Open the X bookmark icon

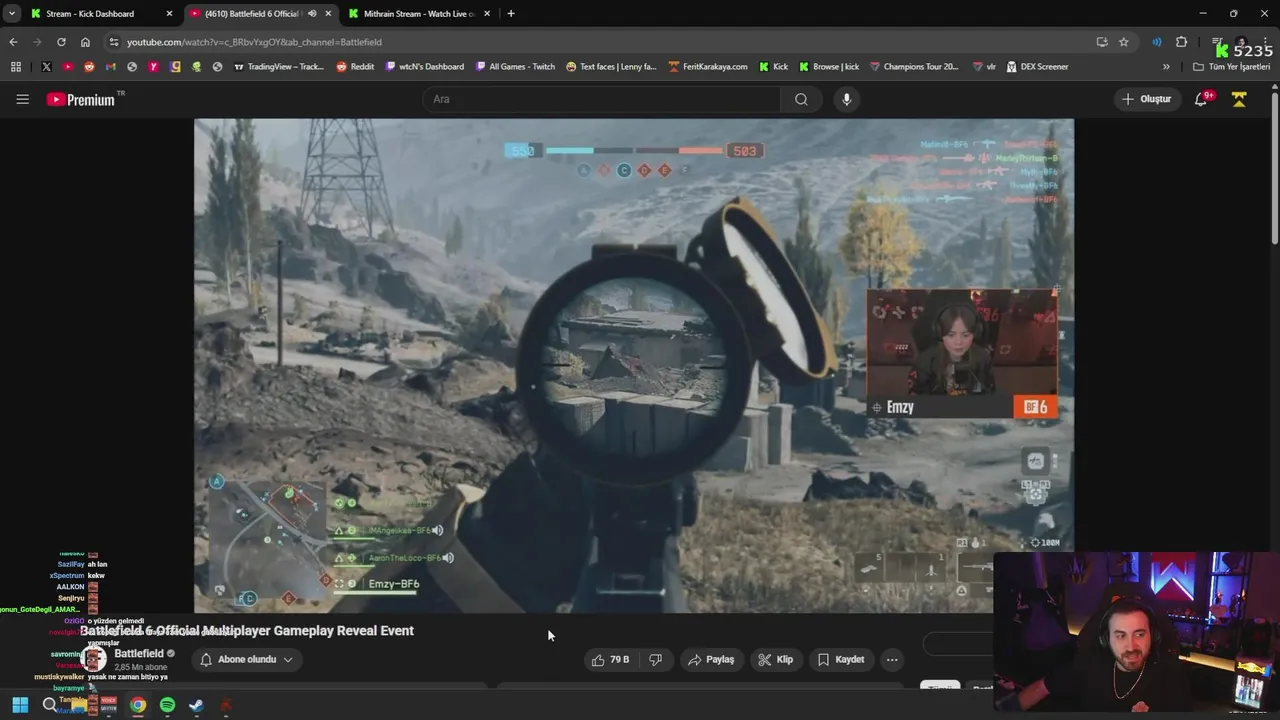click(x=46, y=67)
